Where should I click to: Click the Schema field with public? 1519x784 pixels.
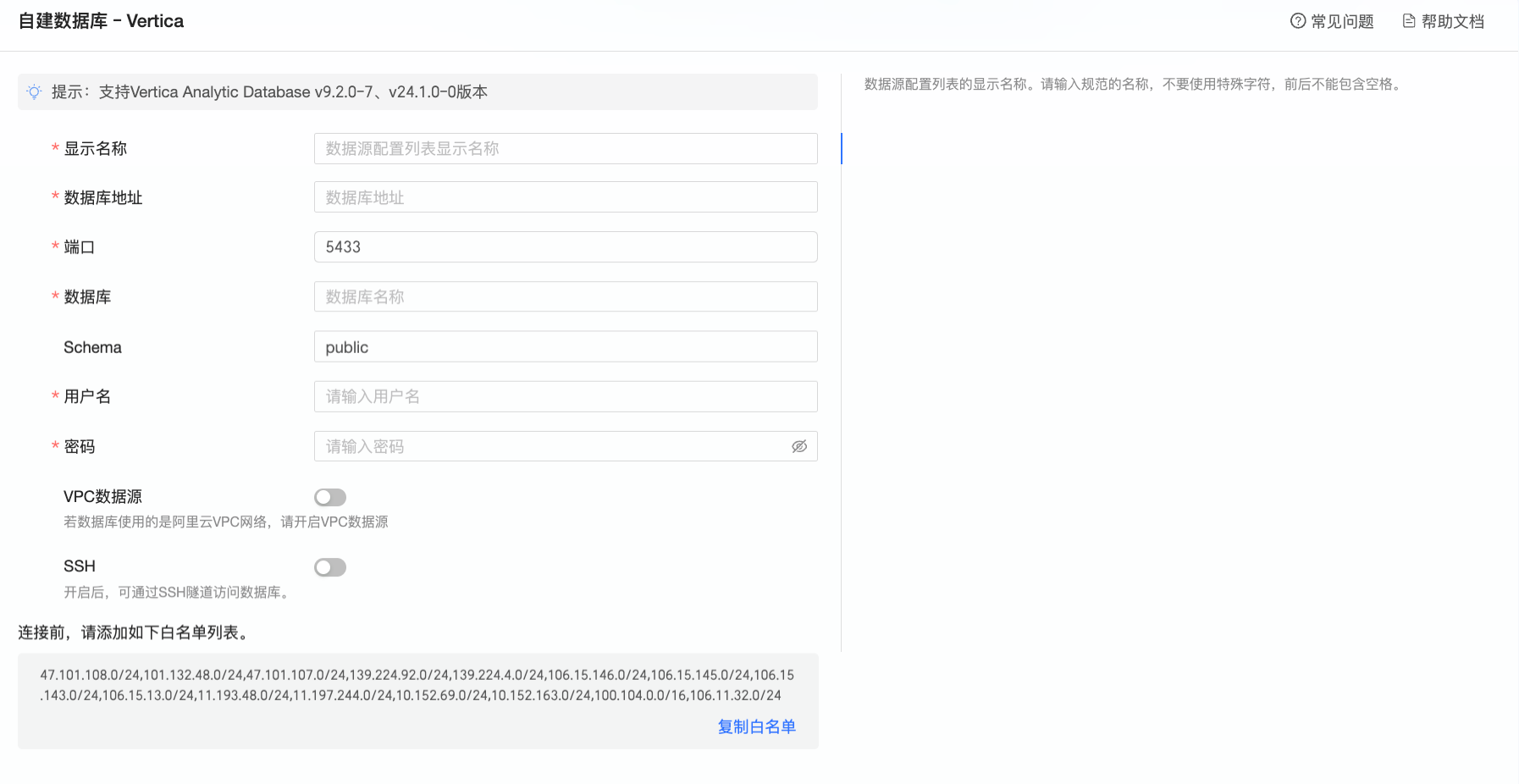tap(566, 346)
